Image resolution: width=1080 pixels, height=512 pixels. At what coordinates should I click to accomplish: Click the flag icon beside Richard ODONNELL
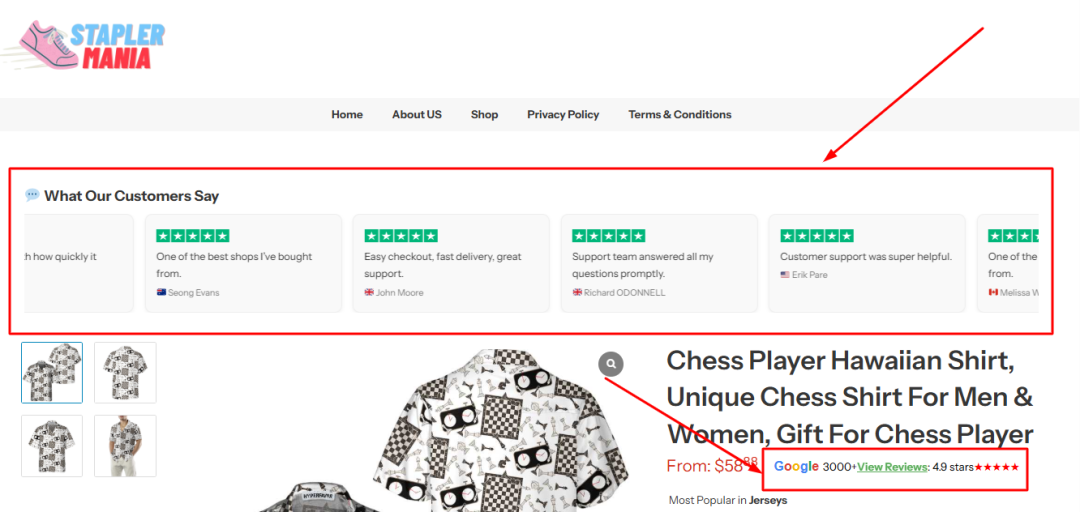pos(577,293)
